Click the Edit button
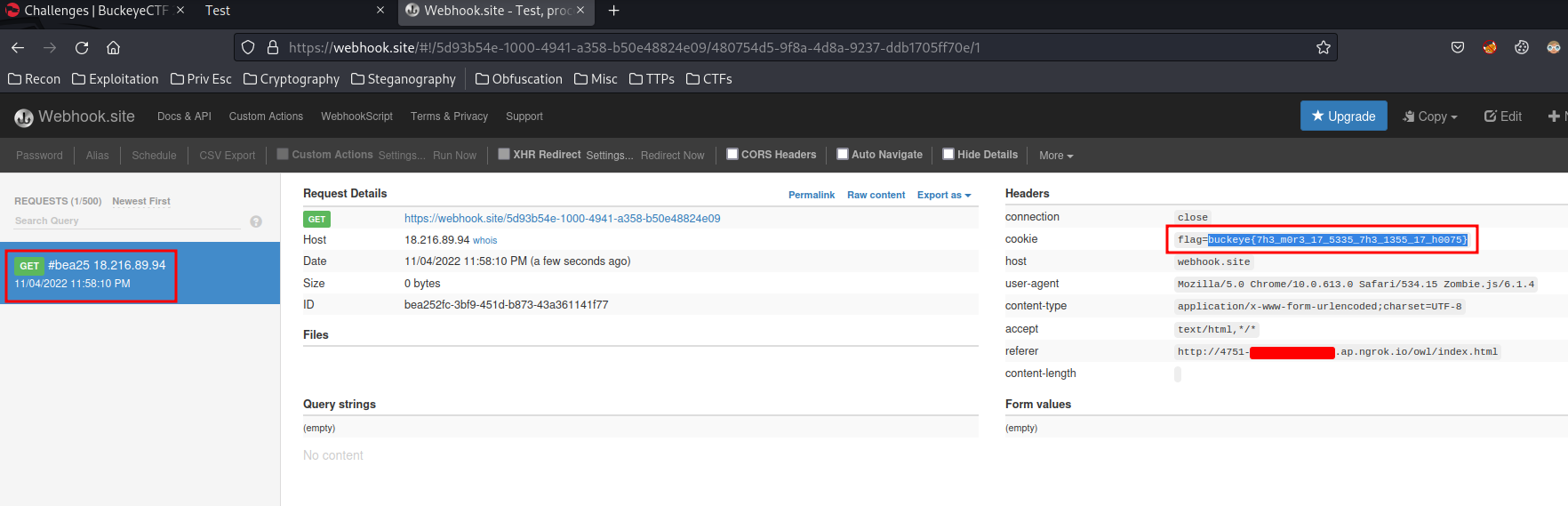 [1503, 116]
